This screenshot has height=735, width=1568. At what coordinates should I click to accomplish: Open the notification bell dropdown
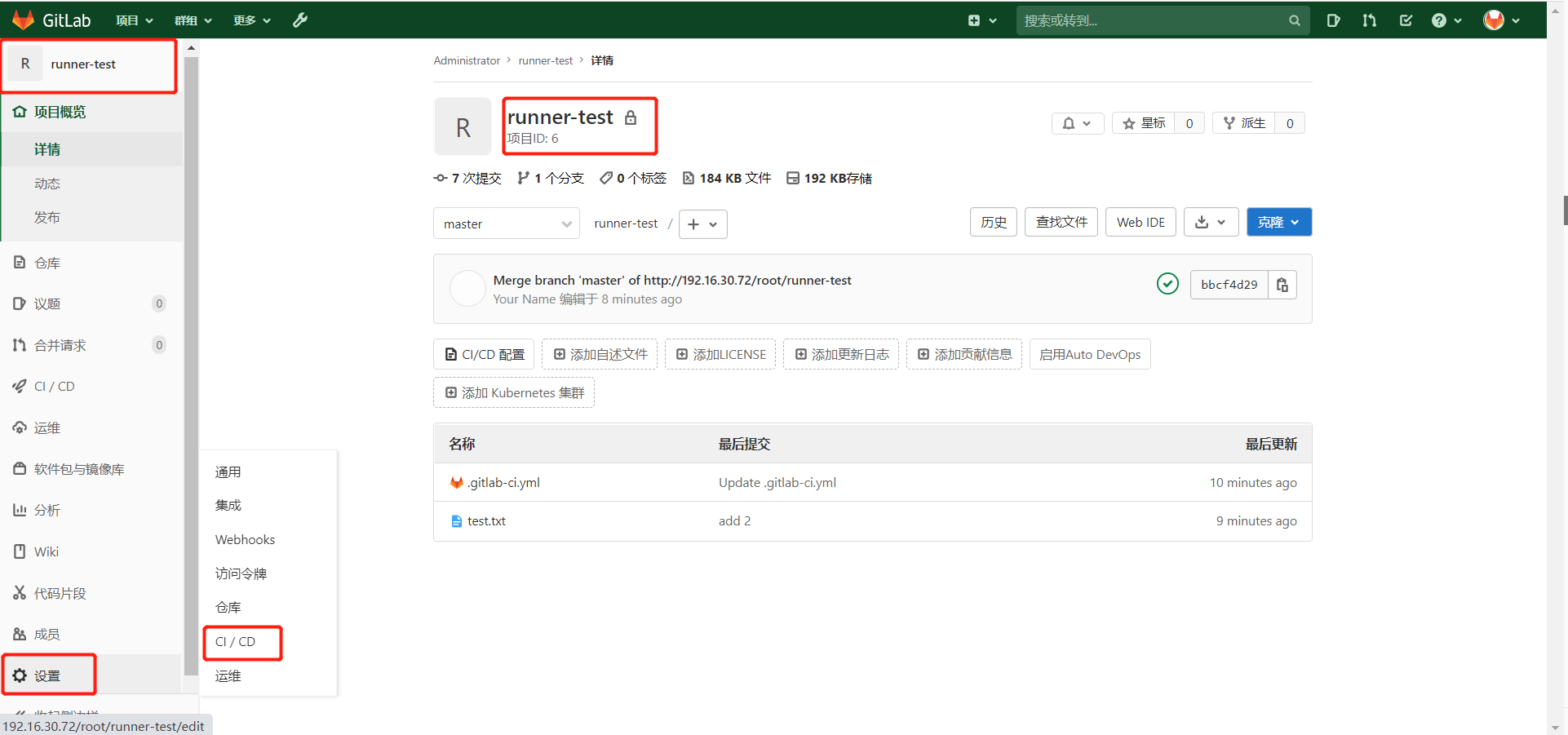[x=1078, y=123]
